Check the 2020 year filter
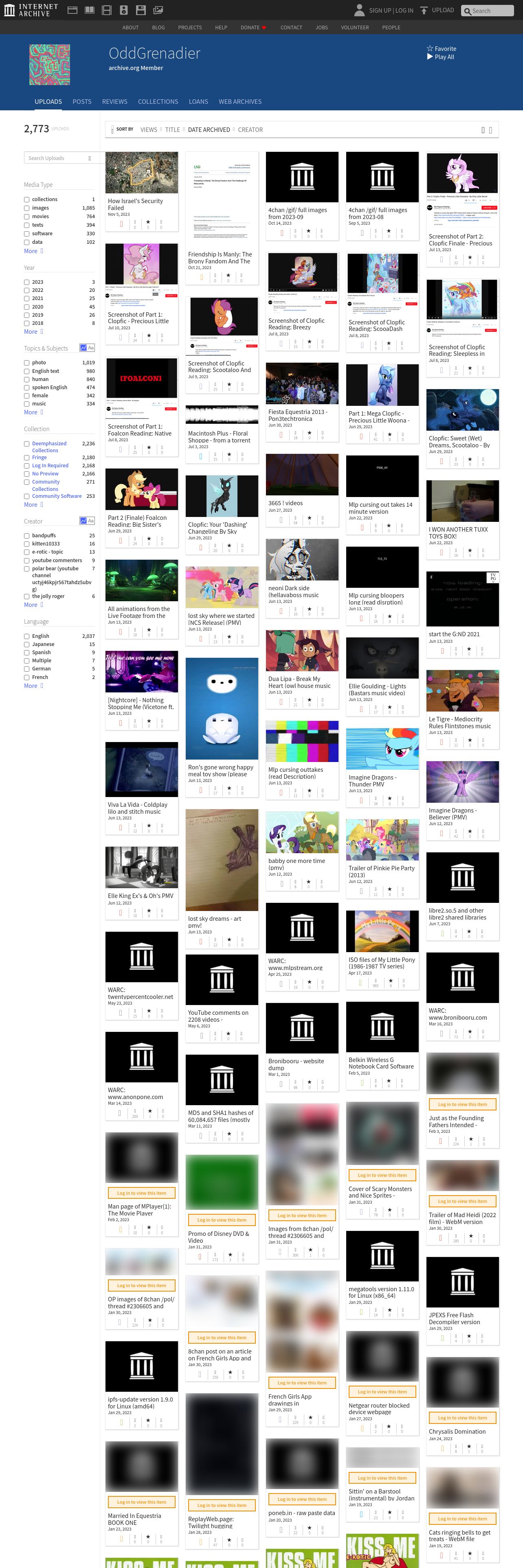Screen dimensions: 523x1568 click(x=27, y=307)
